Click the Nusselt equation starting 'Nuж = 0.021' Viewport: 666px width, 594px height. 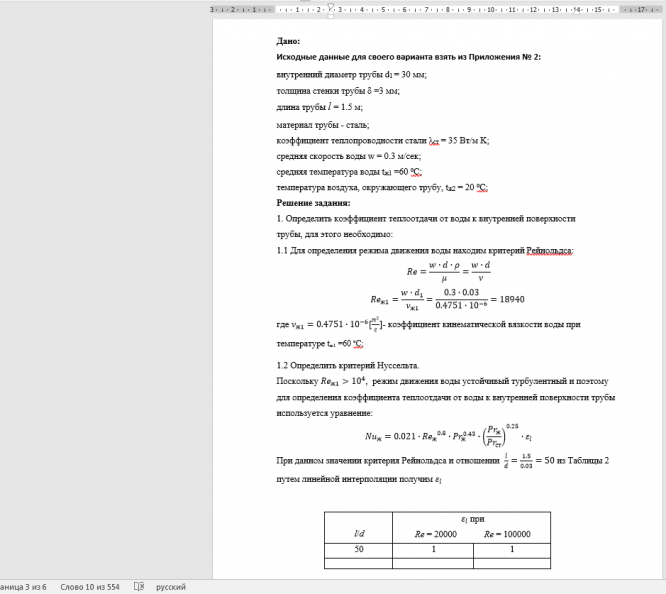pyautogui.click(x=448, y=435)
